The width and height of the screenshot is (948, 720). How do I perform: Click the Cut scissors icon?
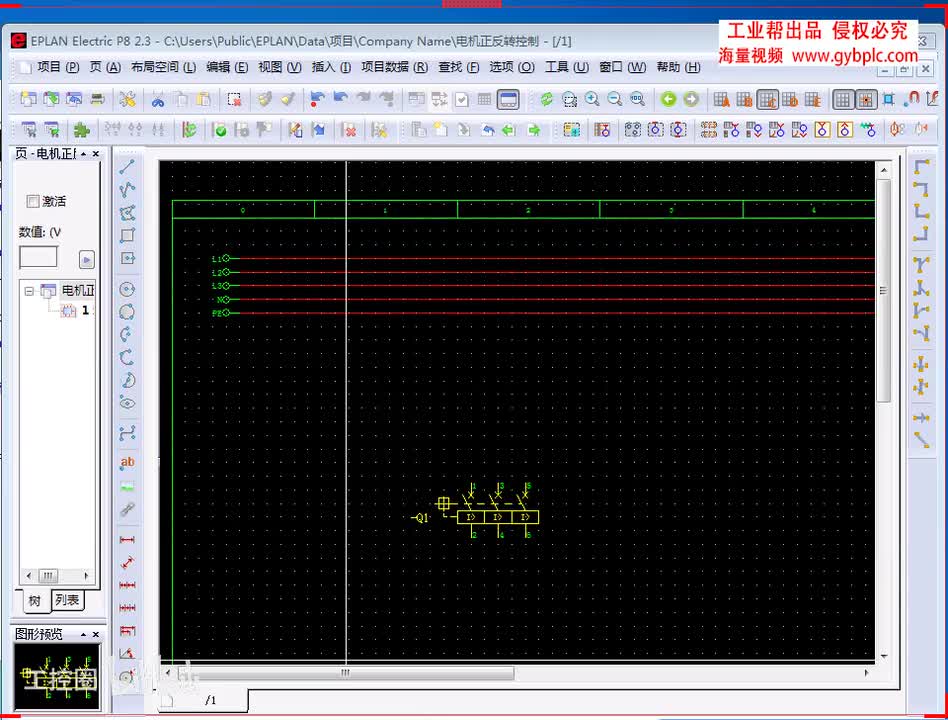tap(157, 99)
